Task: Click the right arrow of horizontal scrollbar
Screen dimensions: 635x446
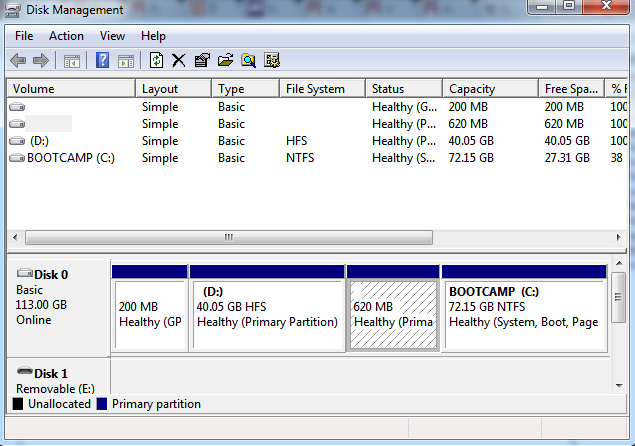Action: point(618,237)
